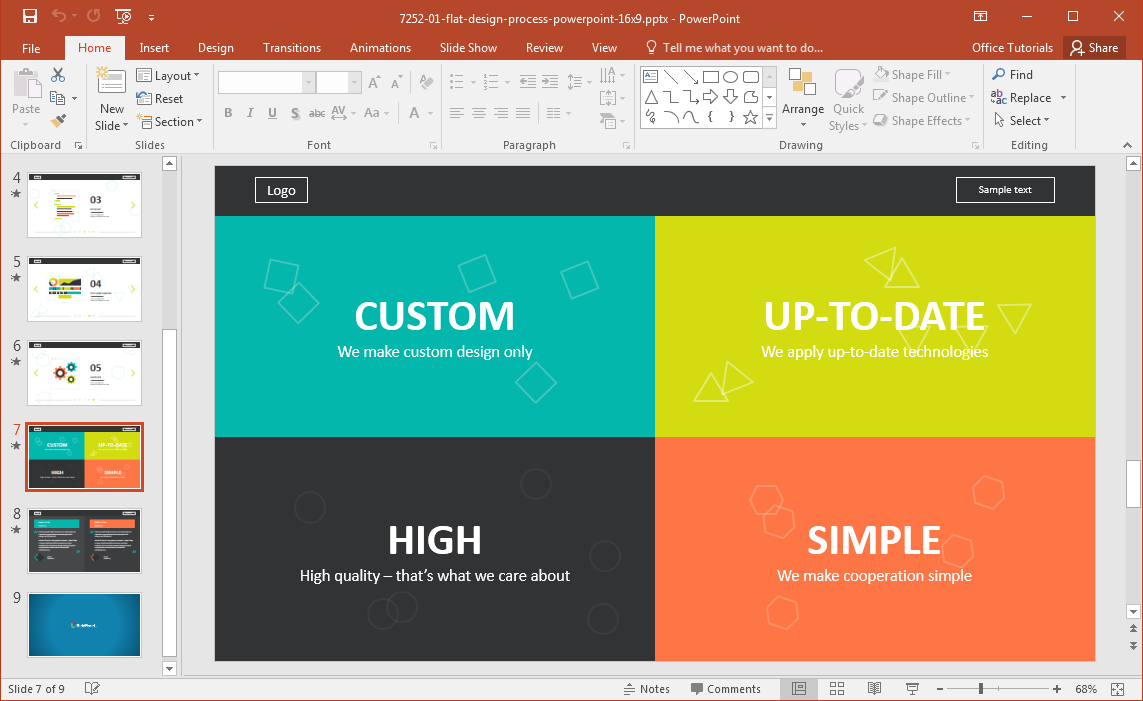Open the Arrange tool
This screenshot has height=701, width=1143.
click(x=803, y=98)
